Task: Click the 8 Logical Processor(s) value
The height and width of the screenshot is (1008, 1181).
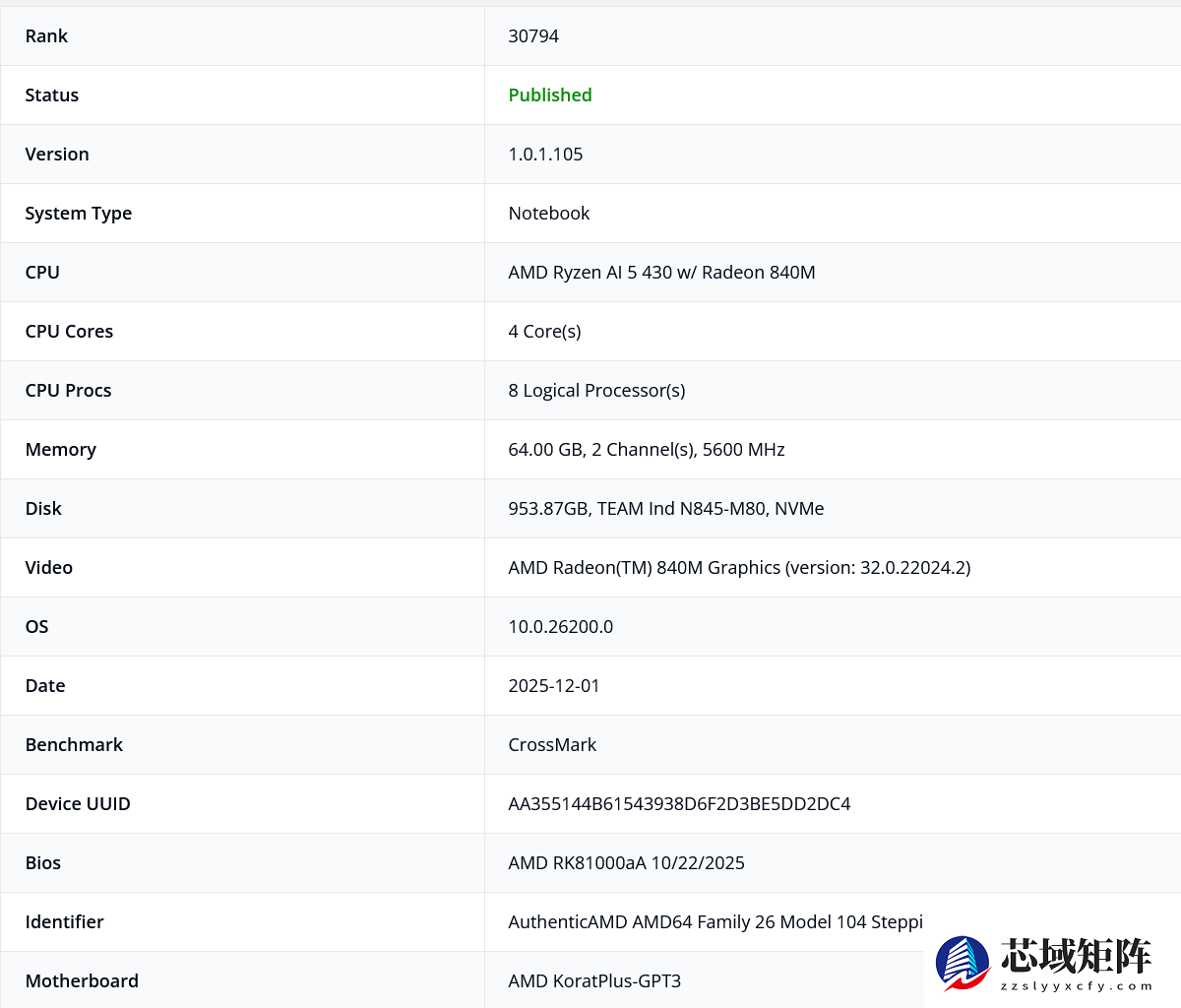Action: tap(596, 391)
